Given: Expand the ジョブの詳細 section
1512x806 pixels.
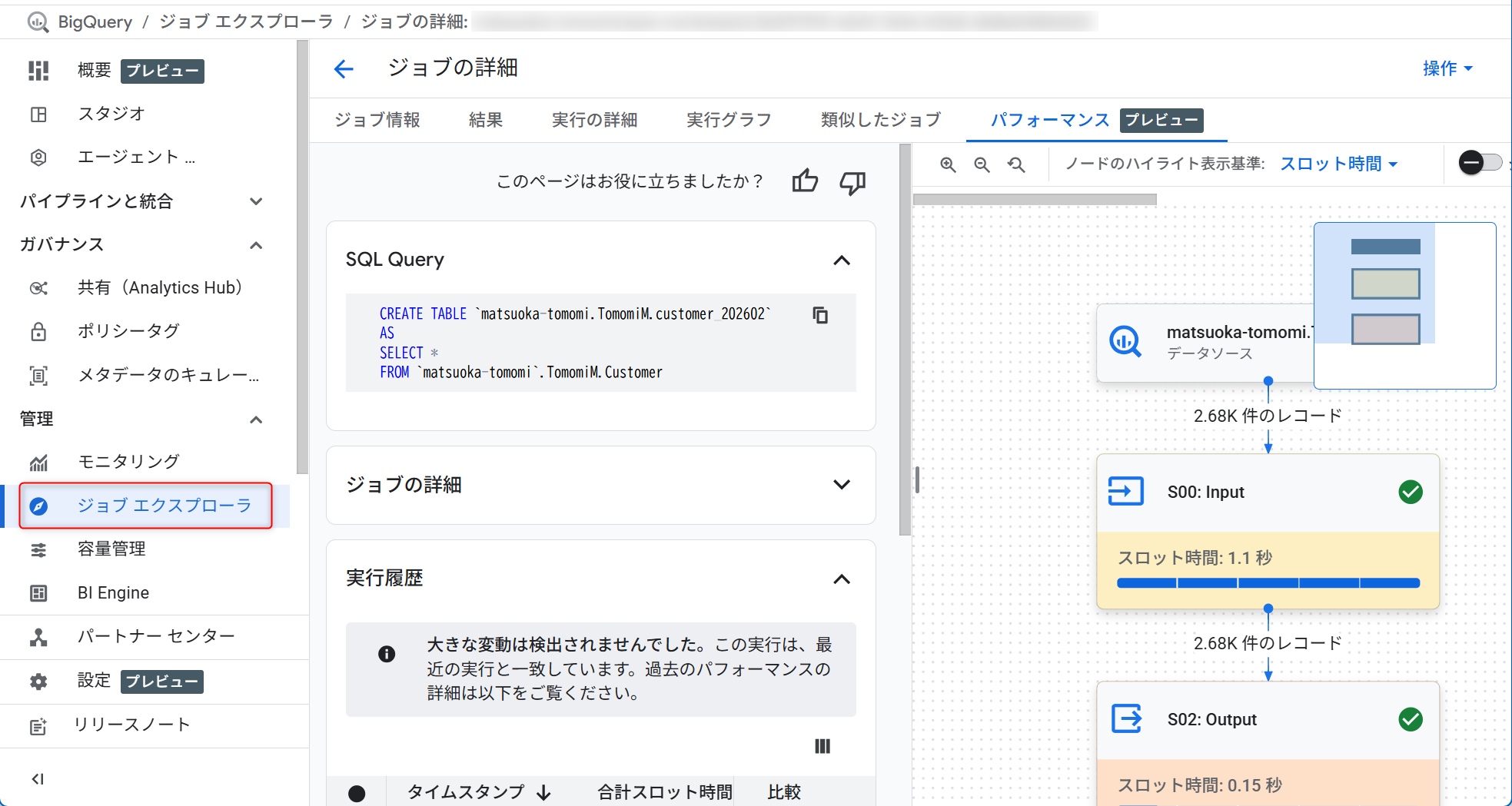Looking at the screenshot, I should coord(842,485).
